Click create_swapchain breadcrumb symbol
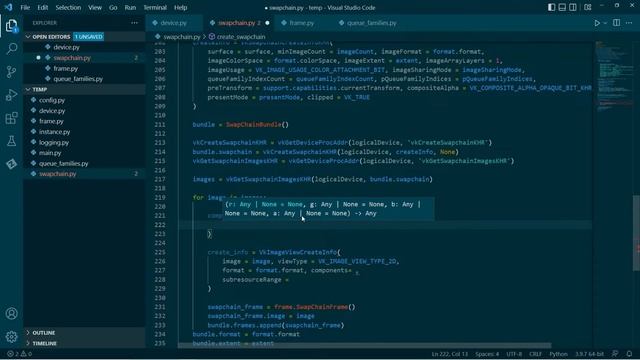Image resolution: width=640 pixels, height=360 pixels. pyautogui.click(x=241, y=37)
